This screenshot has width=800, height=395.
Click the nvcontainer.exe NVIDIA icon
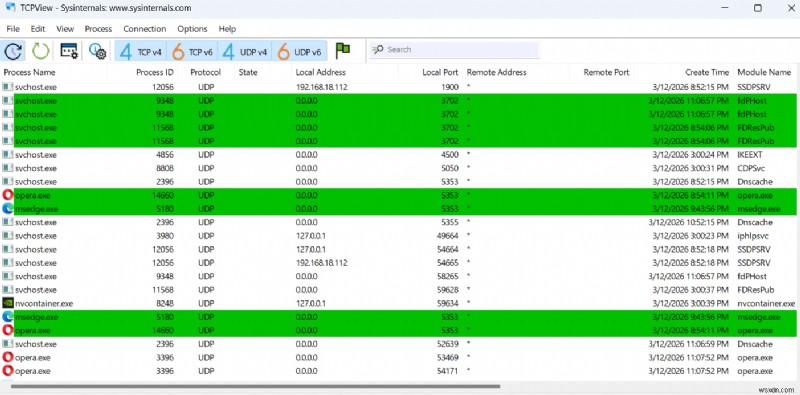click(x=8, y=303)
